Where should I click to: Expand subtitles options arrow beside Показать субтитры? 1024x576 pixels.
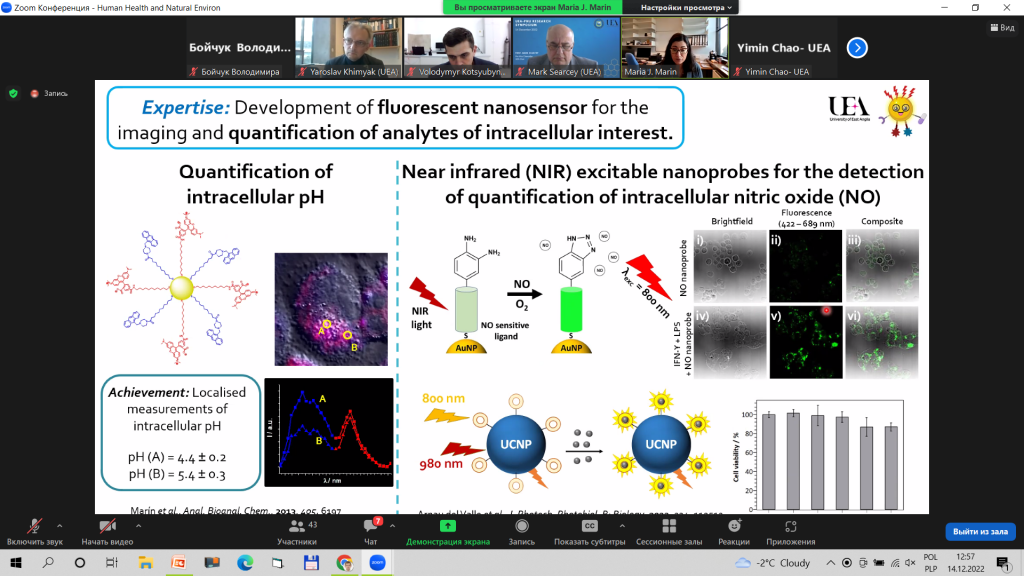point(622,526)
